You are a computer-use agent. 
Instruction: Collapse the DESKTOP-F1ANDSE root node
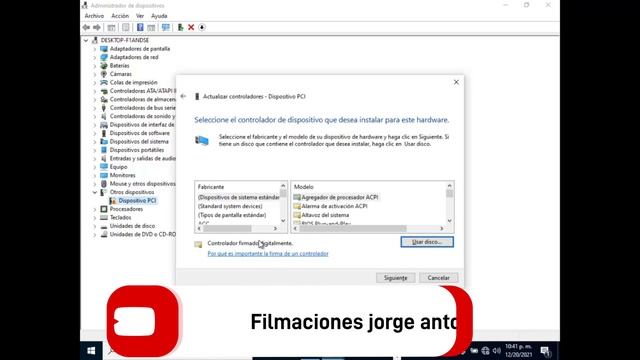(86, 40)
